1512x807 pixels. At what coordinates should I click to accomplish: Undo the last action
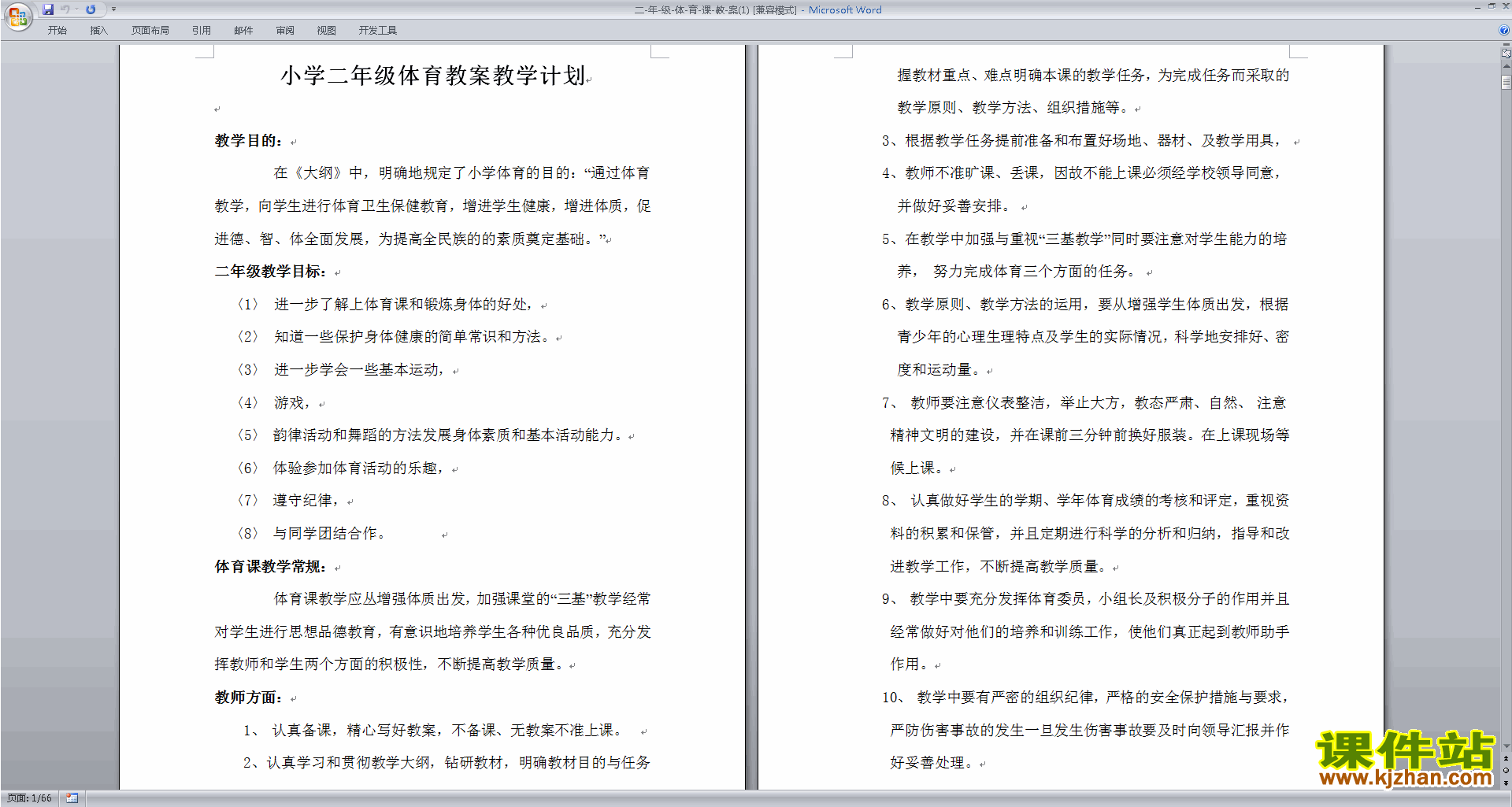point(65,9)
